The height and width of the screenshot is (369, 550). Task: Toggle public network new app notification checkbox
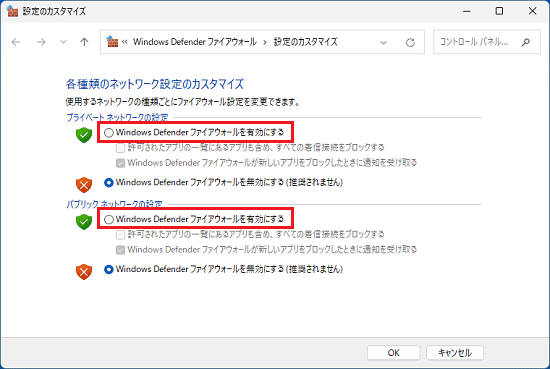(x=120, y=250)
